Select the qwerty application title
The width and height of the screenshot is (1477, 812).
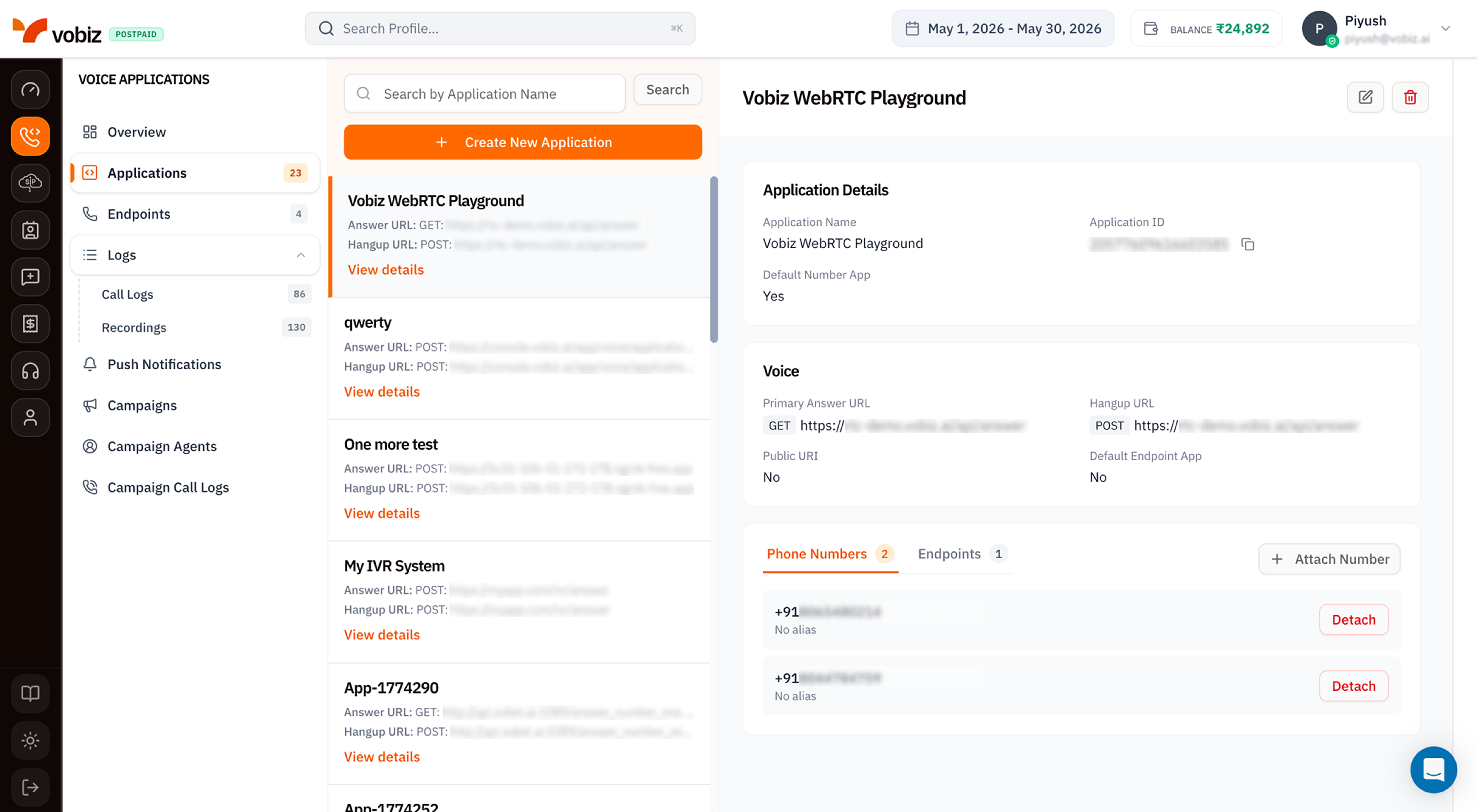pyautogui.click(x=368, y=323)
